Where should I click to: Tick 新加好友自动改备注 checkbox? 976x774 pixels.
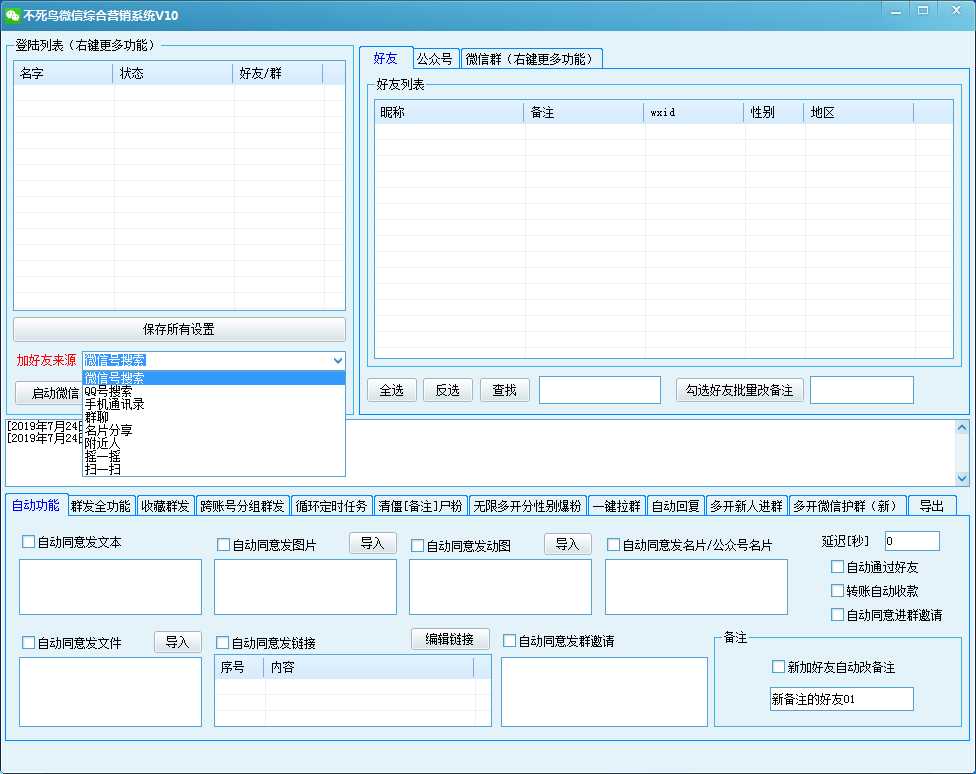[x=779, y=667]
